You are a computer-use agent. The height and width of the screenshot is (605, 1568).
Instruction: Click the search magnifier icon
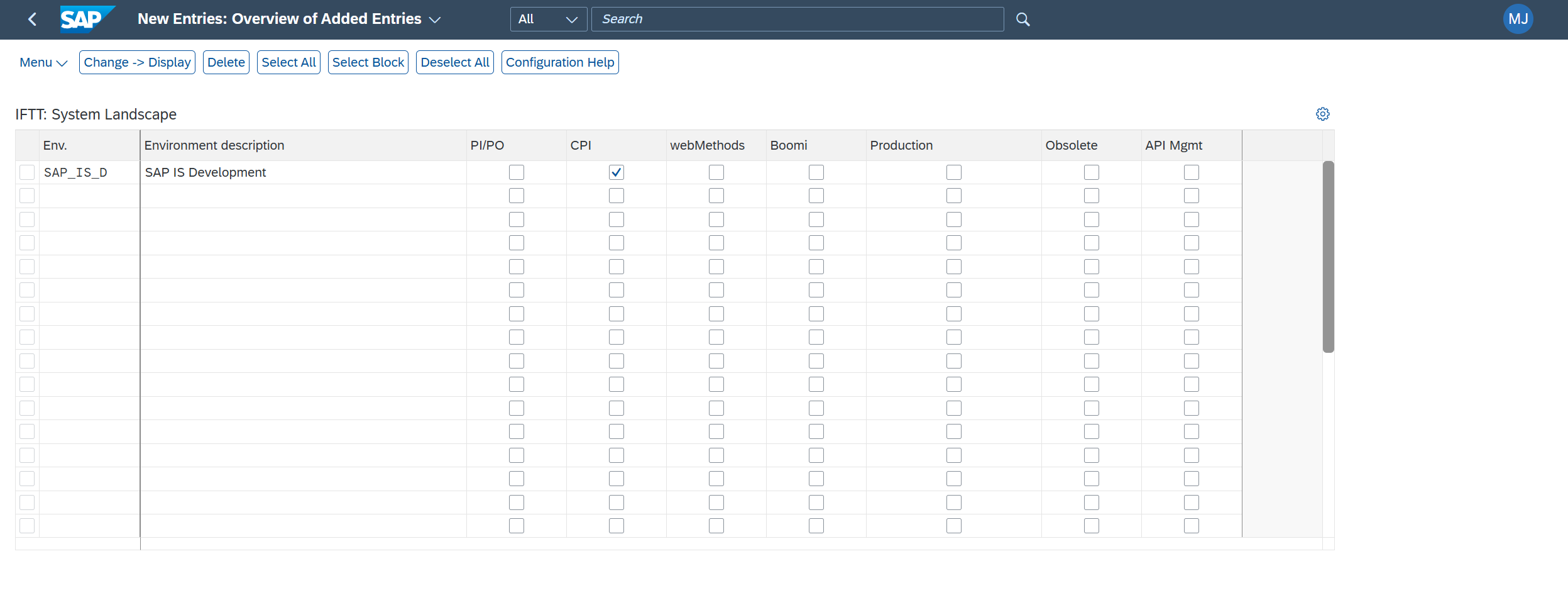tap(1022, 19)
